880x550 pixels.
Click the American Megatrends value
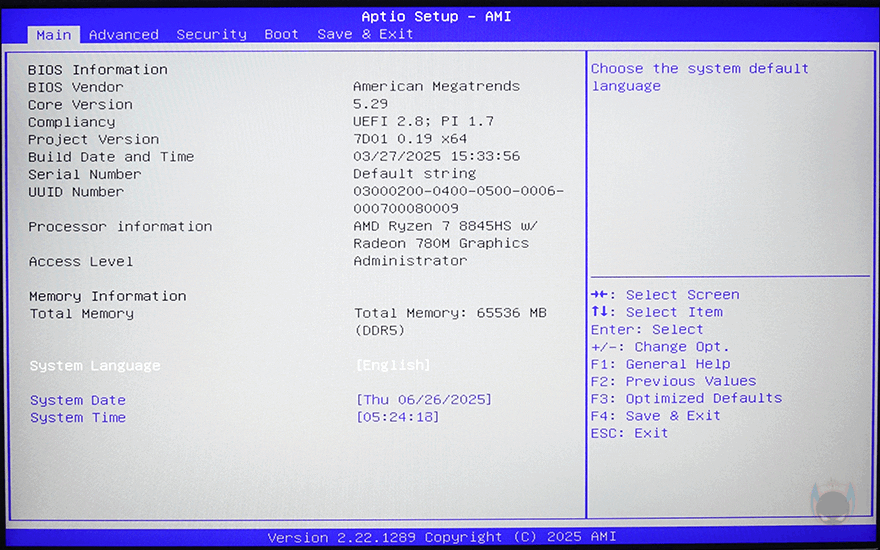point(437,86)
